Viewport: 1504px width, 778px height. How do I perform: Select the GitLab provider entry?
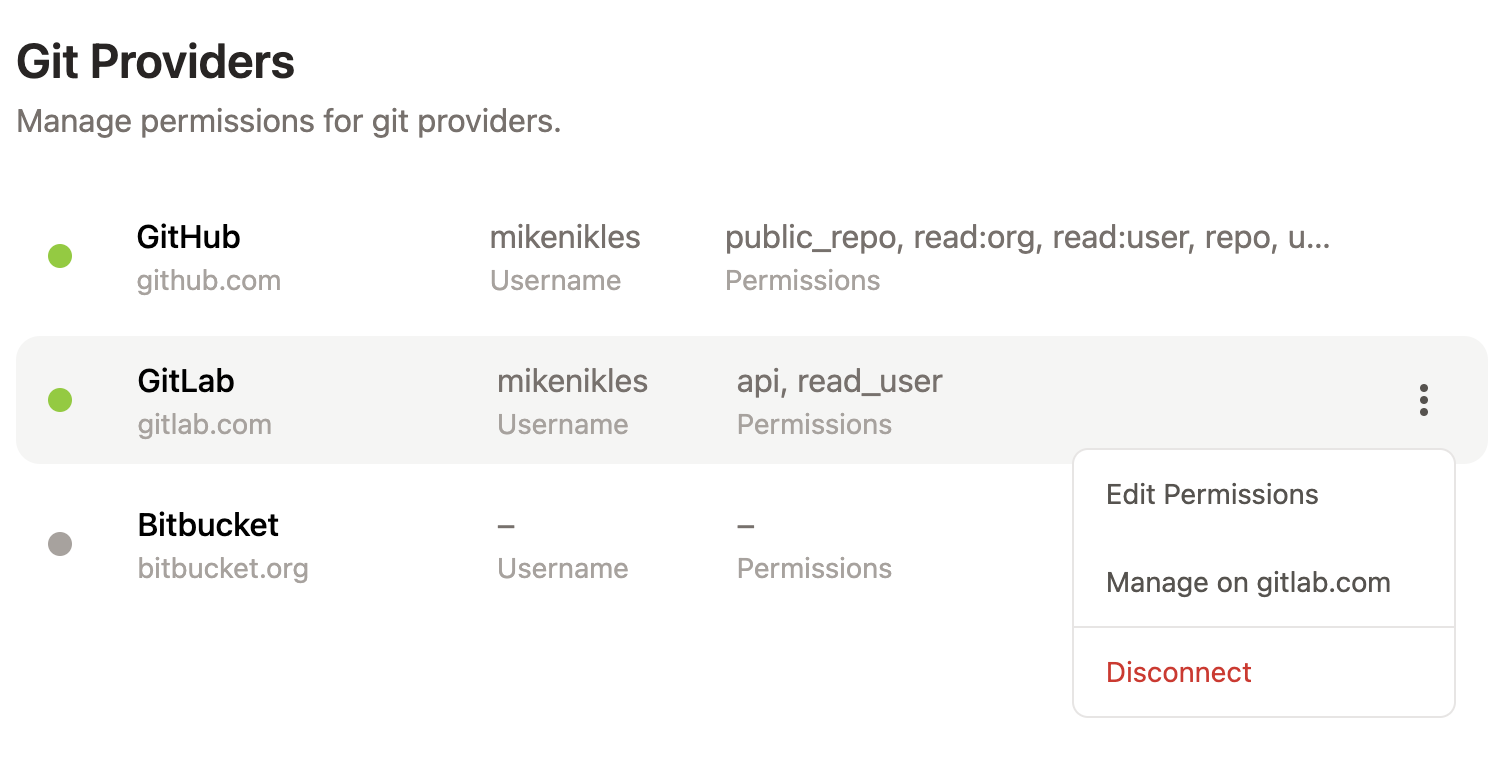[x=185, y=381]
